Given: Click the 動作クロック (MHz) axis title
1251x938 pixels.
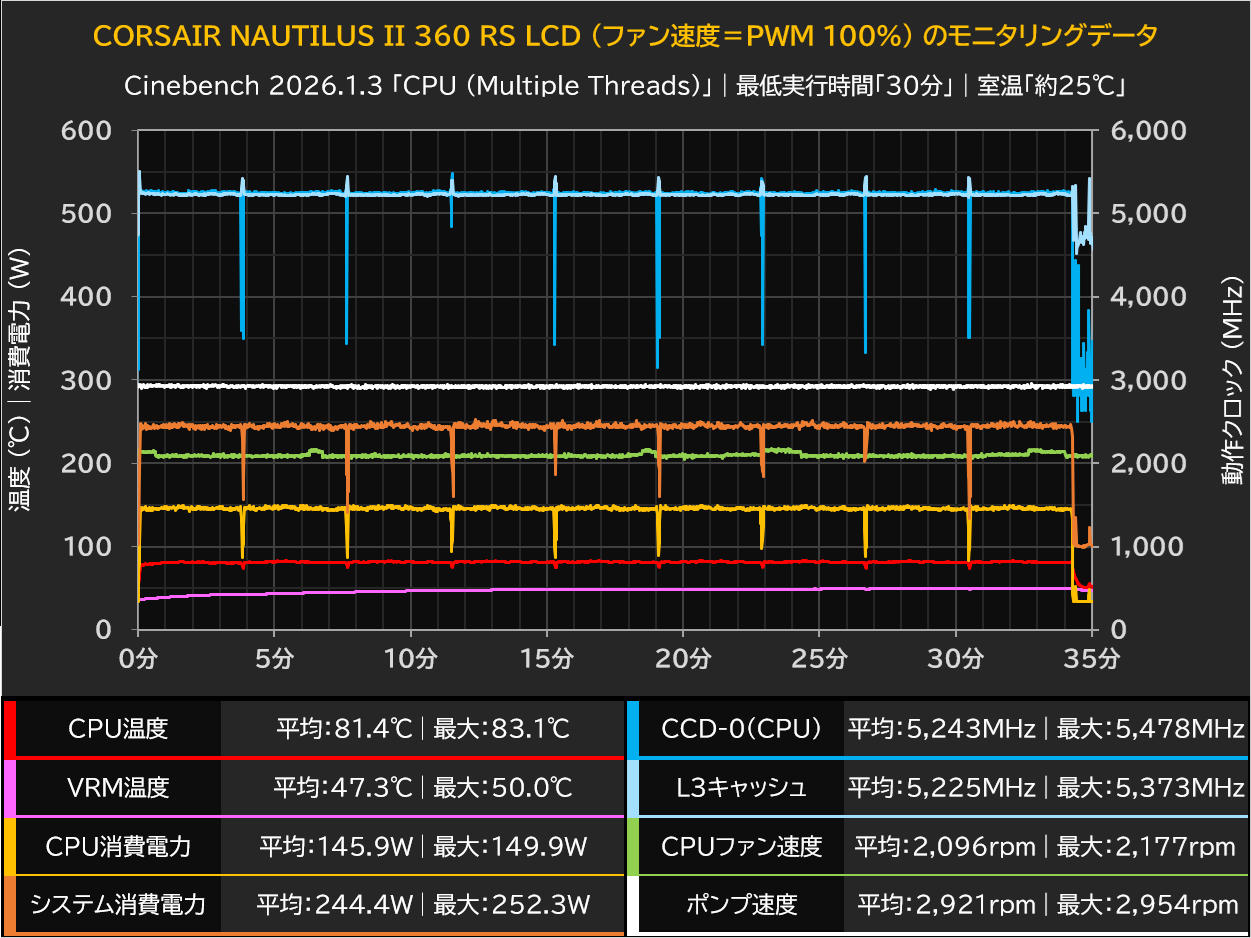Looking at the screenshot, I should point(1230,381).
